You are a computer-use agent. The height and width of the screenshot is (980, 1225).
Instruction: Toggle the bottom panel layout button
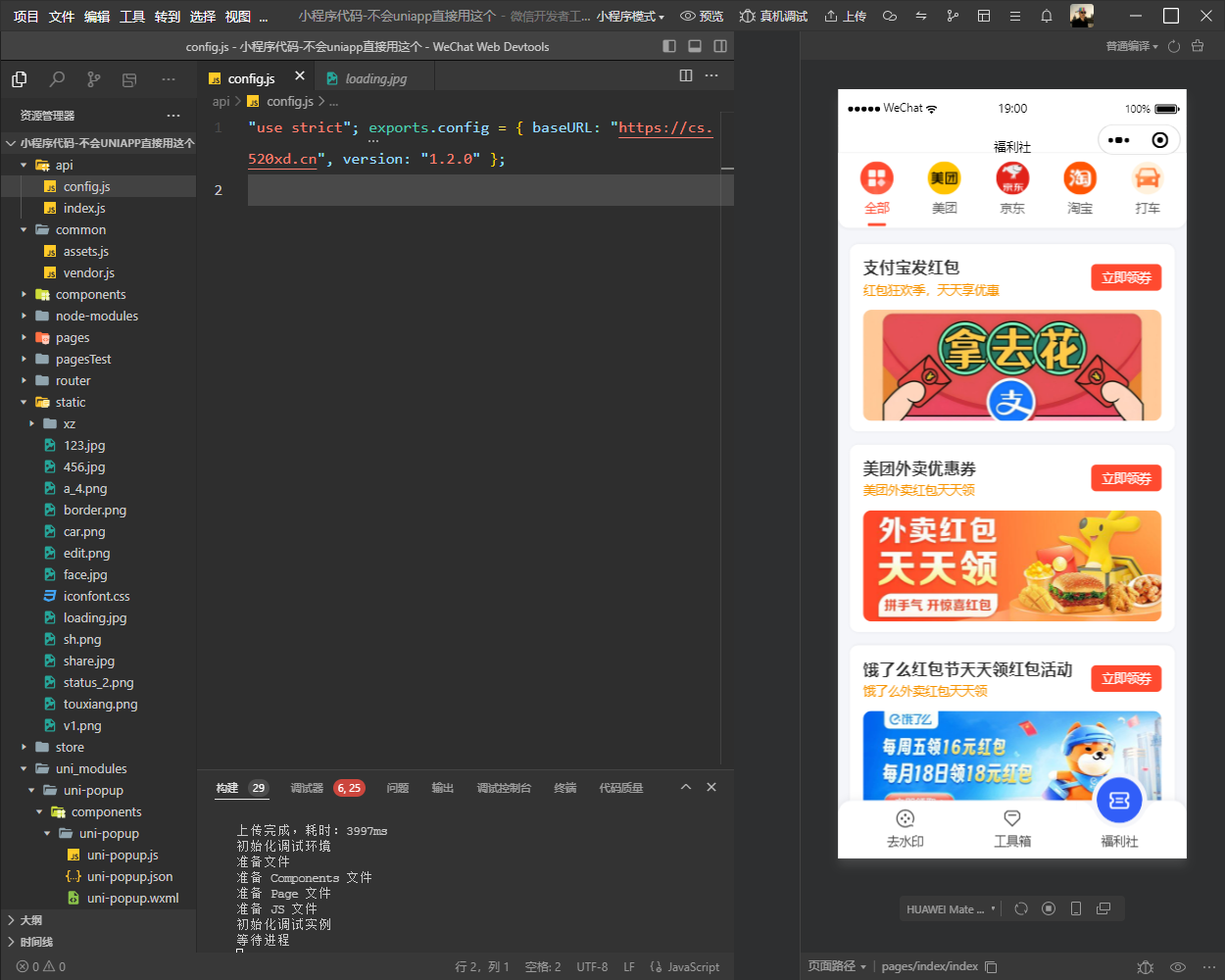coord(695,46)
